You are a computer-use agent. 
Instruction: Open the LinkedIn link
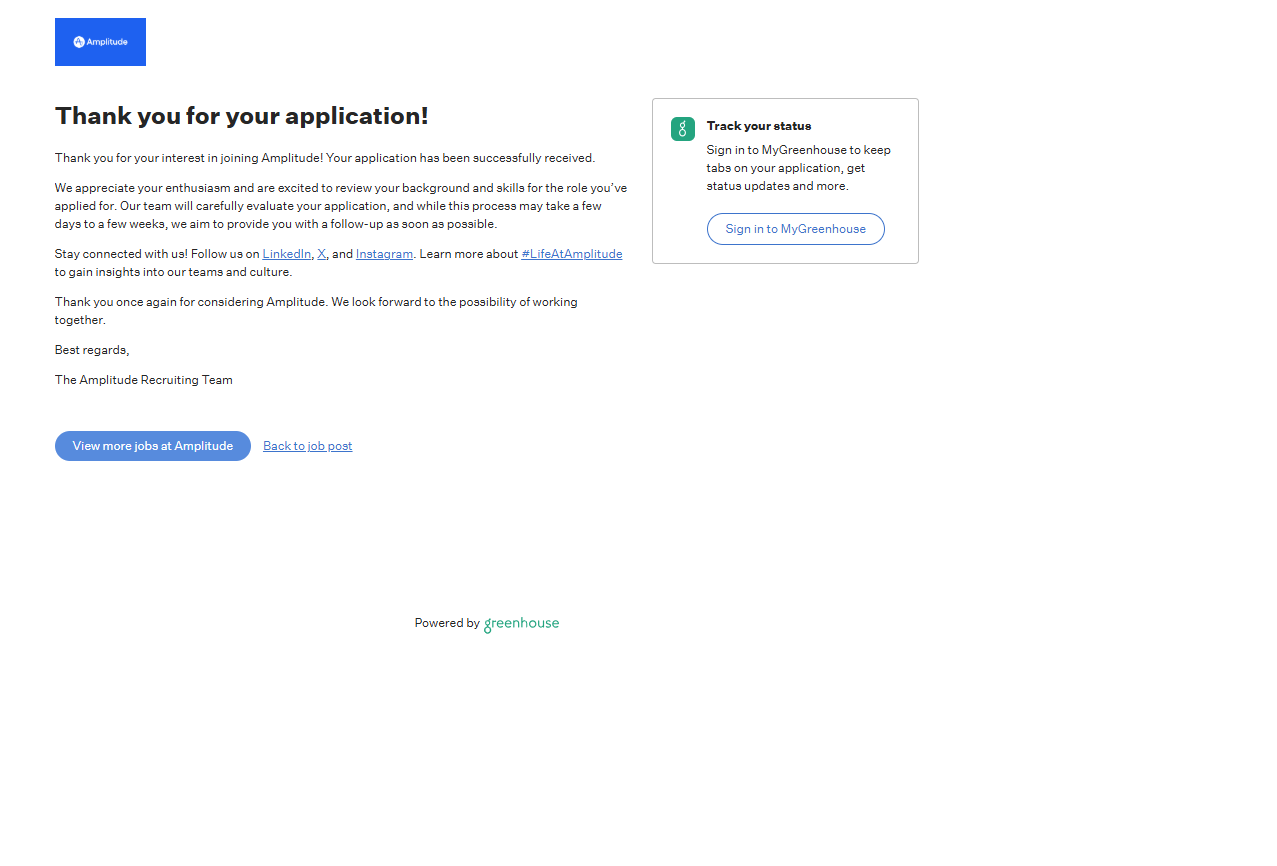[286, 254]
